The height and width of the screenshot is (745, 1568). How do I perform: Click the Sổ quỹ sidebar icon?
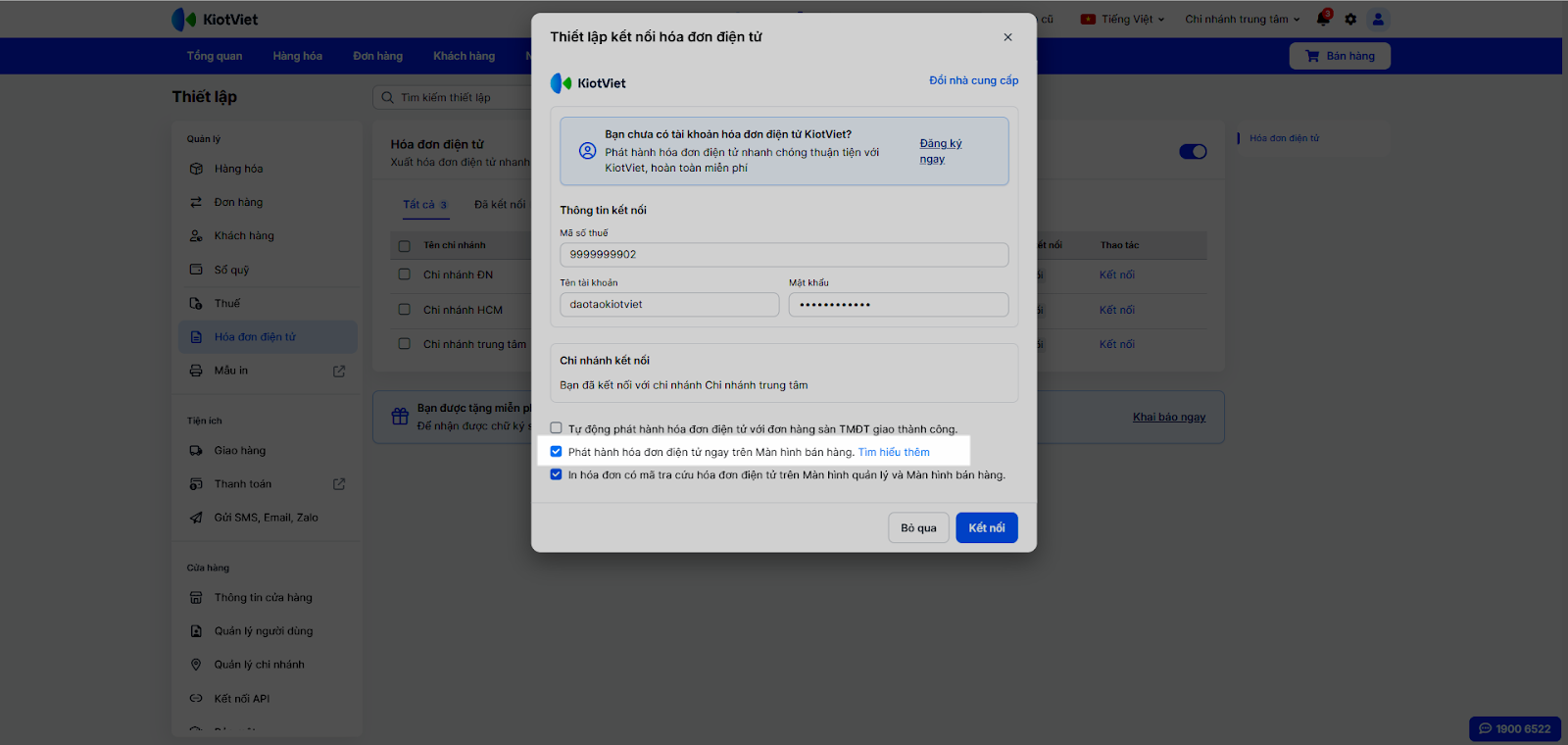[x=196, y=270]
